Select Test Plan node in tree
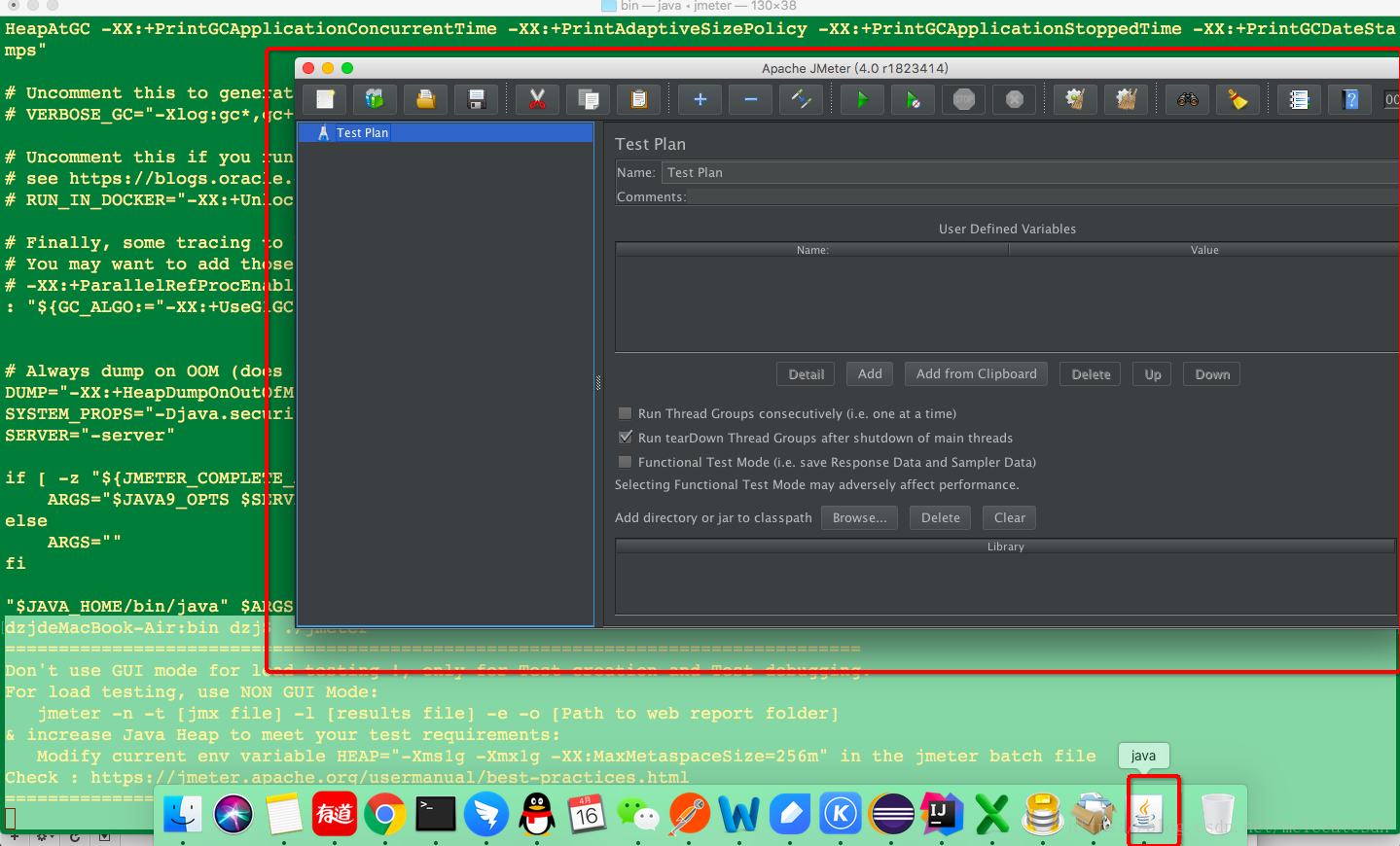The height and width of the screenshot is (846, 1400). pos(446,133)
